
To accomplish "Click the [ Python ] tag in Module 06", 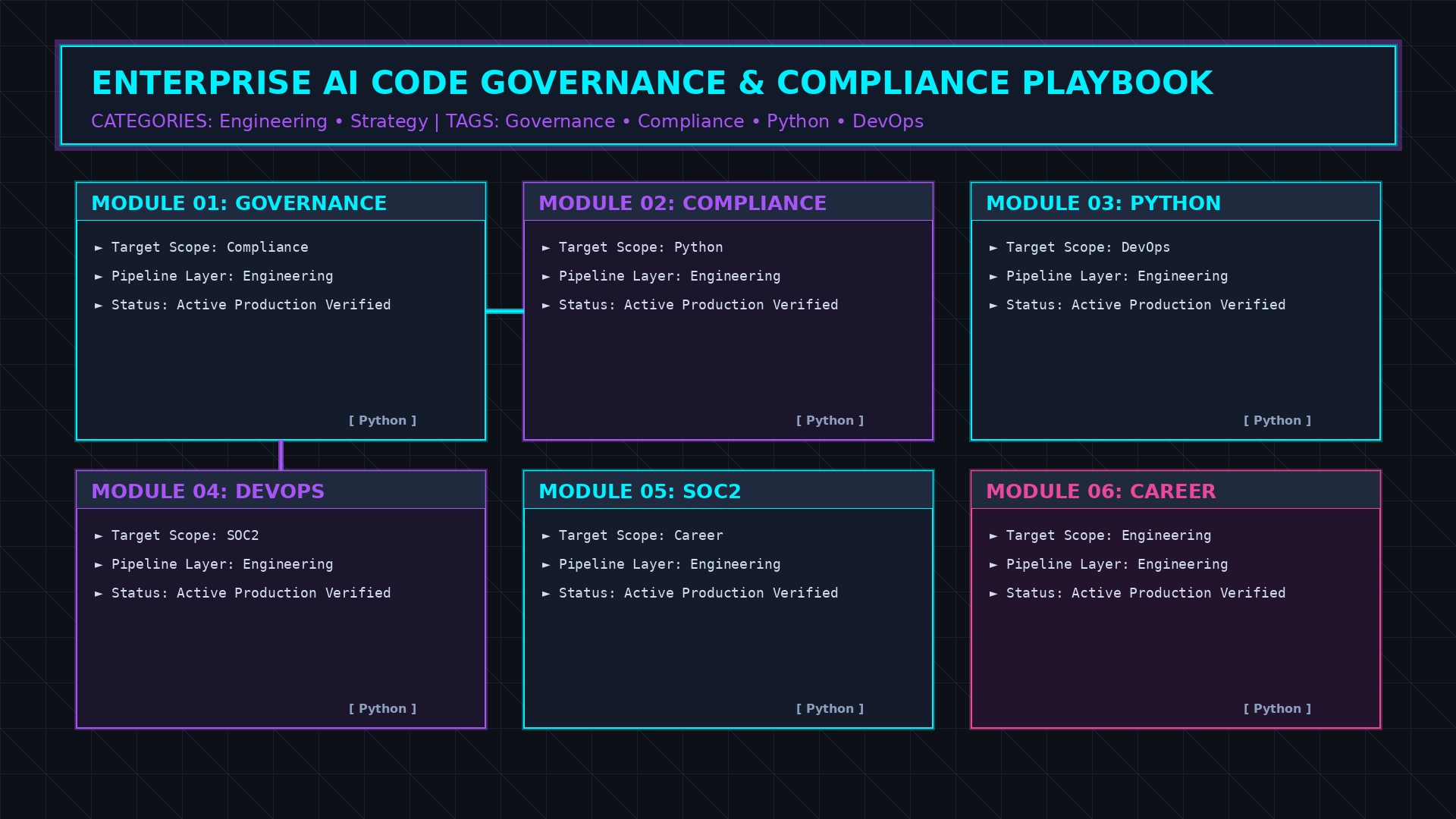I will click(x=1278, y=709).
